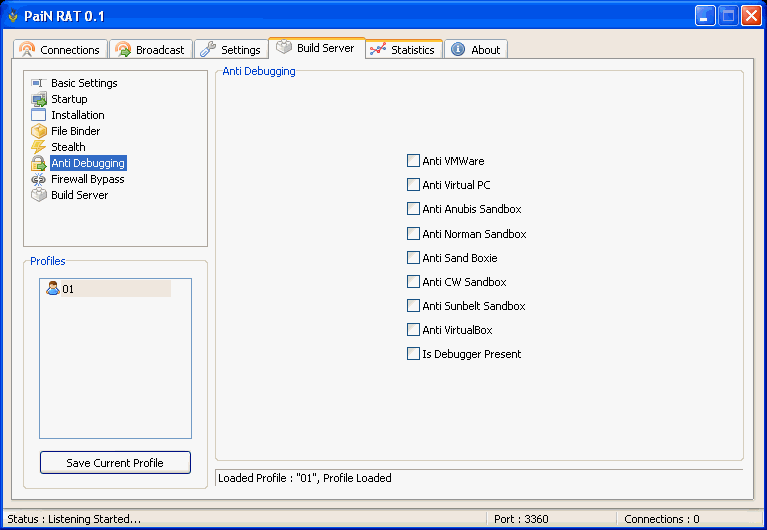Click the Installation window icon
This screenshot has height=530, width=767.
[39, 115]
